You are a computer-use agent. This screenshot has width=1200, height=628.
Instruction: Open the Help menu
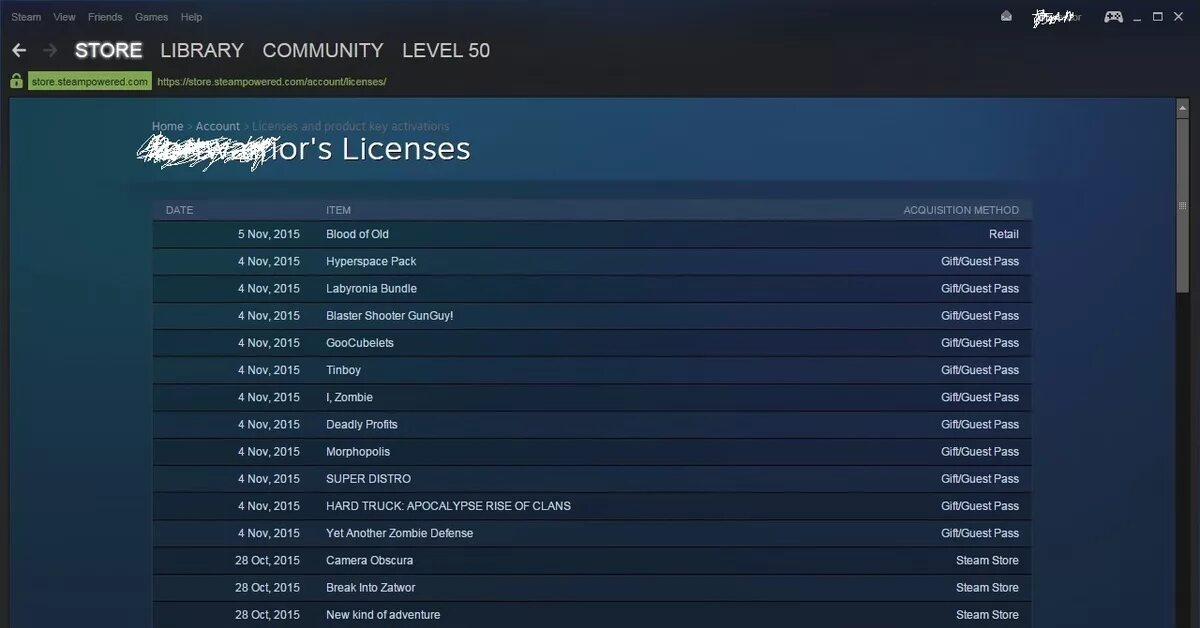(x=191, y=17)
